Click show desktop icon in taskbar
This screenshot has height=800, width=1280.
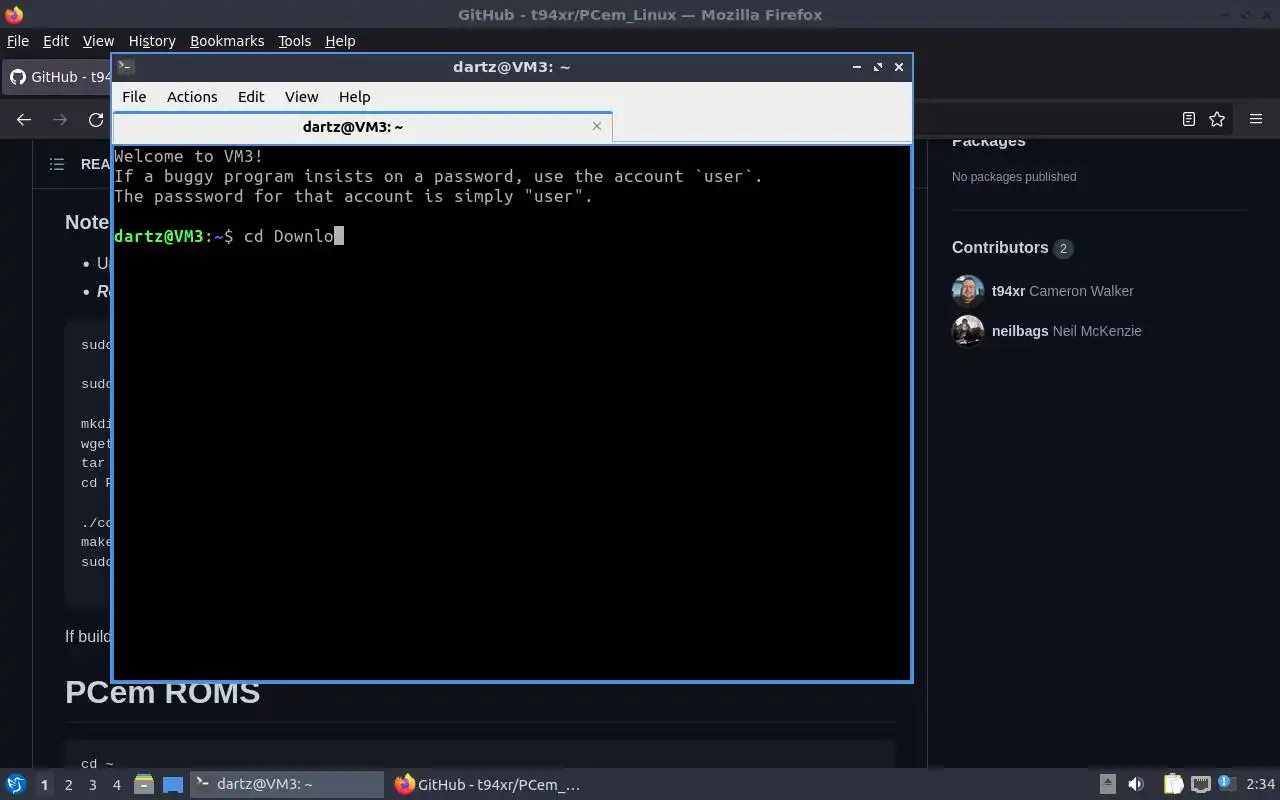[x=173, y=785]
